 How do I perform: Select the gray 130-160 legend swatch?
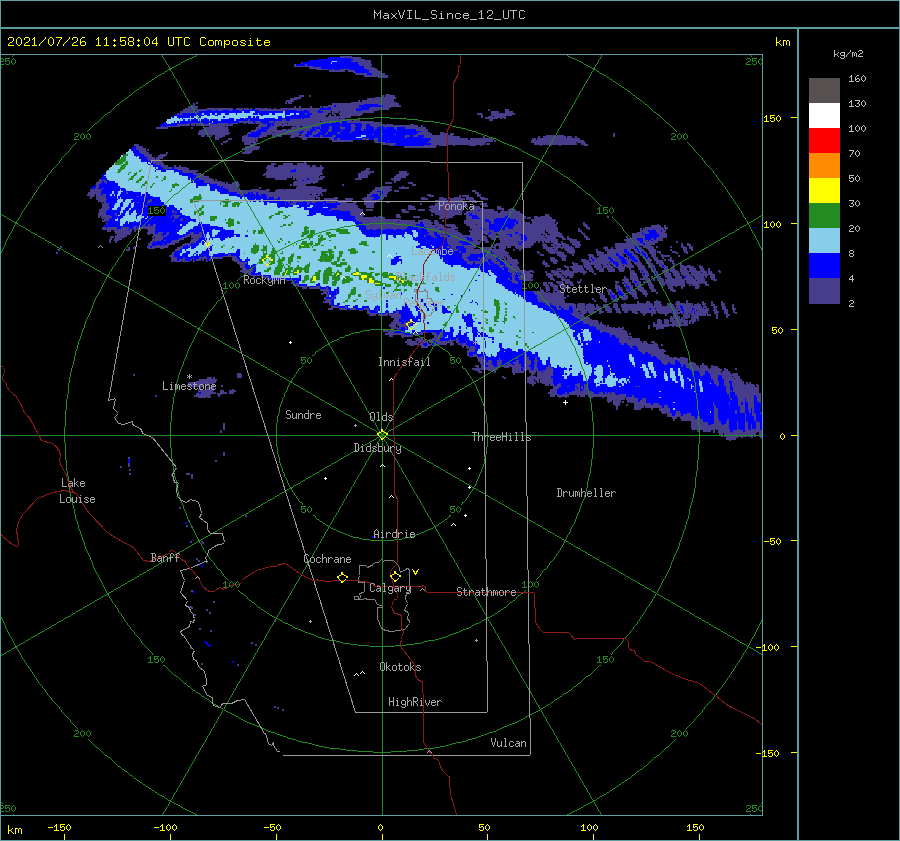pyautogui.click(x=824, y=90)
